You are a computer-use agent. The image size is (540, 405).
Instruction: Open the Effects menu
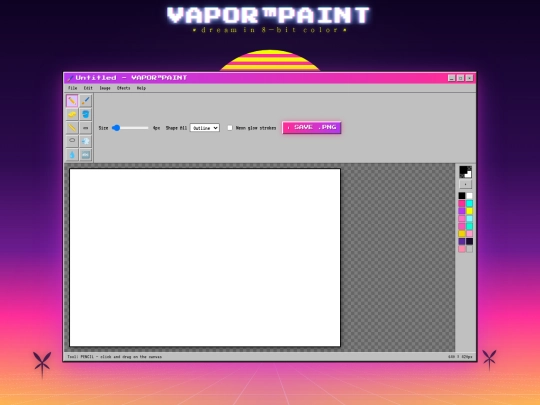(124, 88)
